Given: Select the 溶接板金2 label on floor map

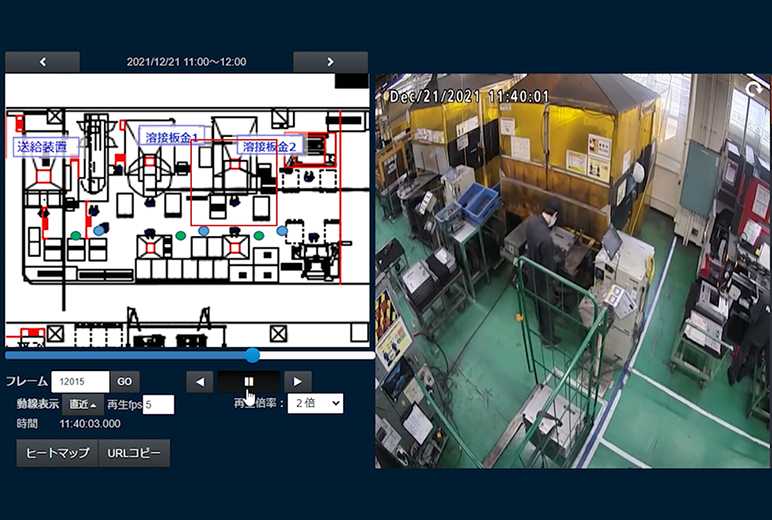Looking at the screenshot, I should 269,146.
